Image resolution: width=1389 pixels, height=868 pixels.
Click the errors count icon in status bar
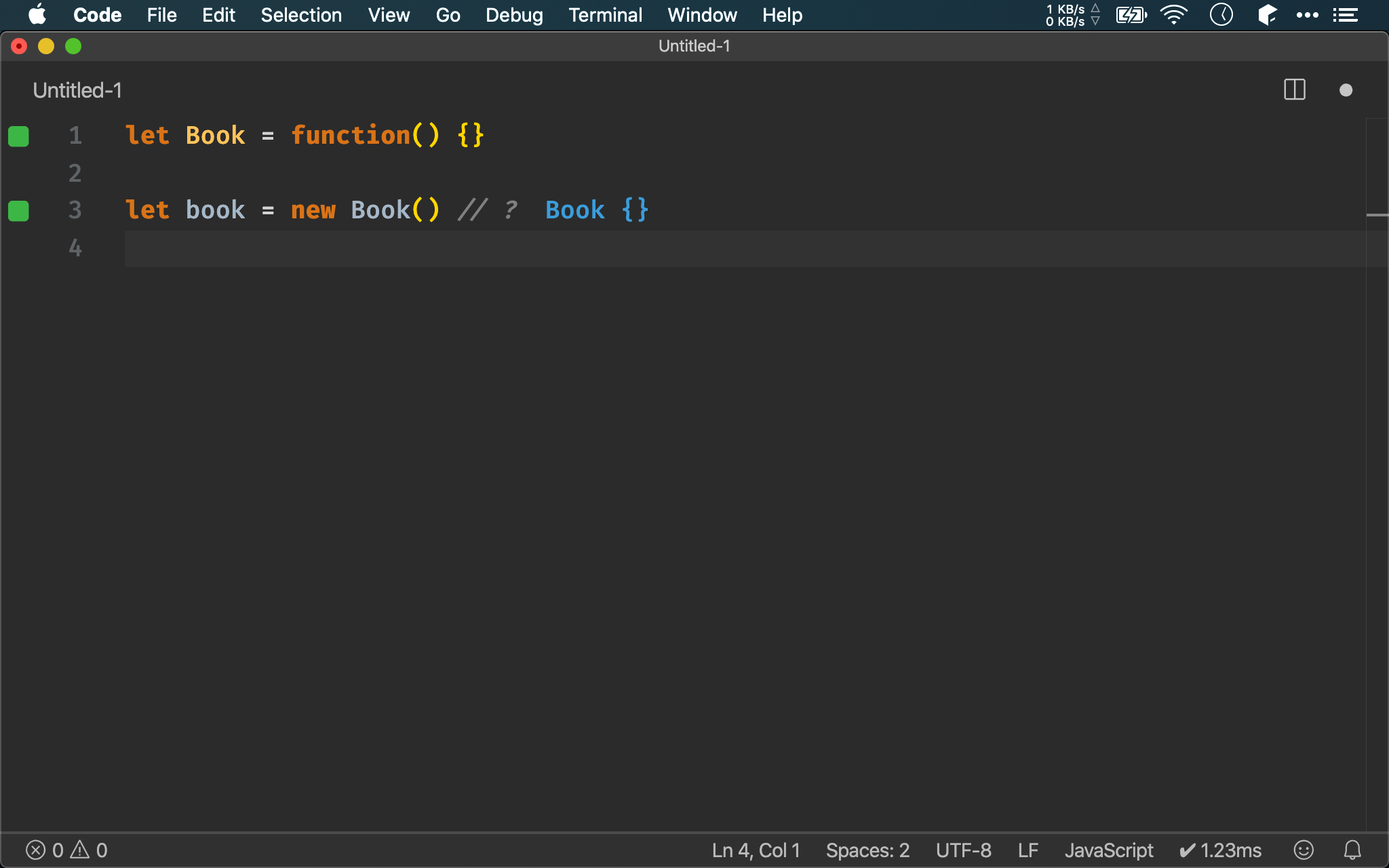tap(36, 850)
